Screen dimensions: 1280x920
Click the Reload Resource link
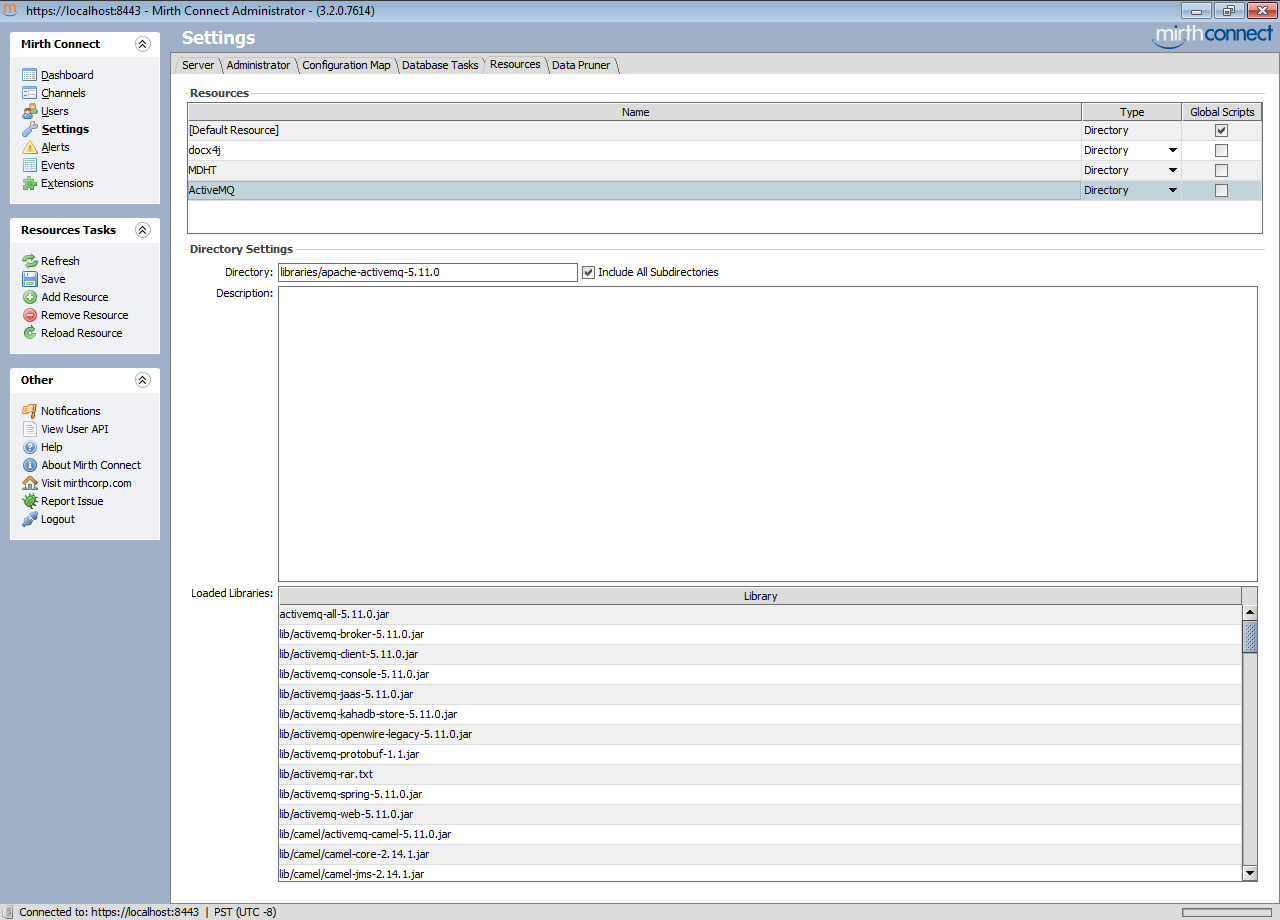coord(82,333)
